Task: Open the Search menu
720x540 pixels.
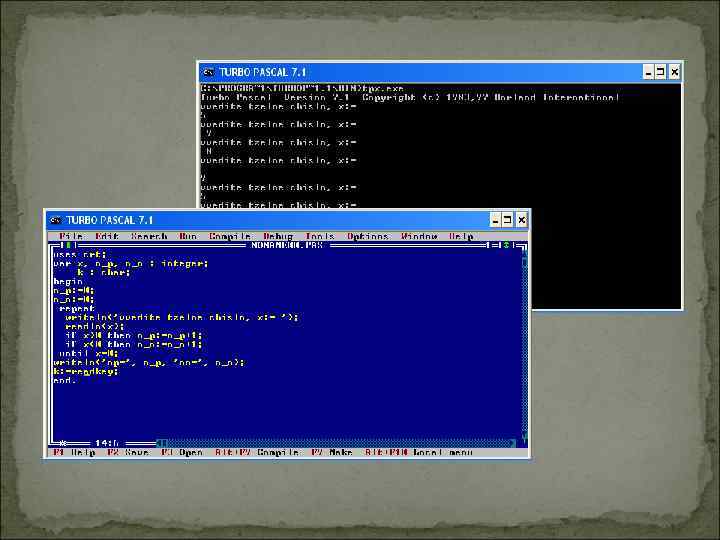Action: tap(149, 236)
